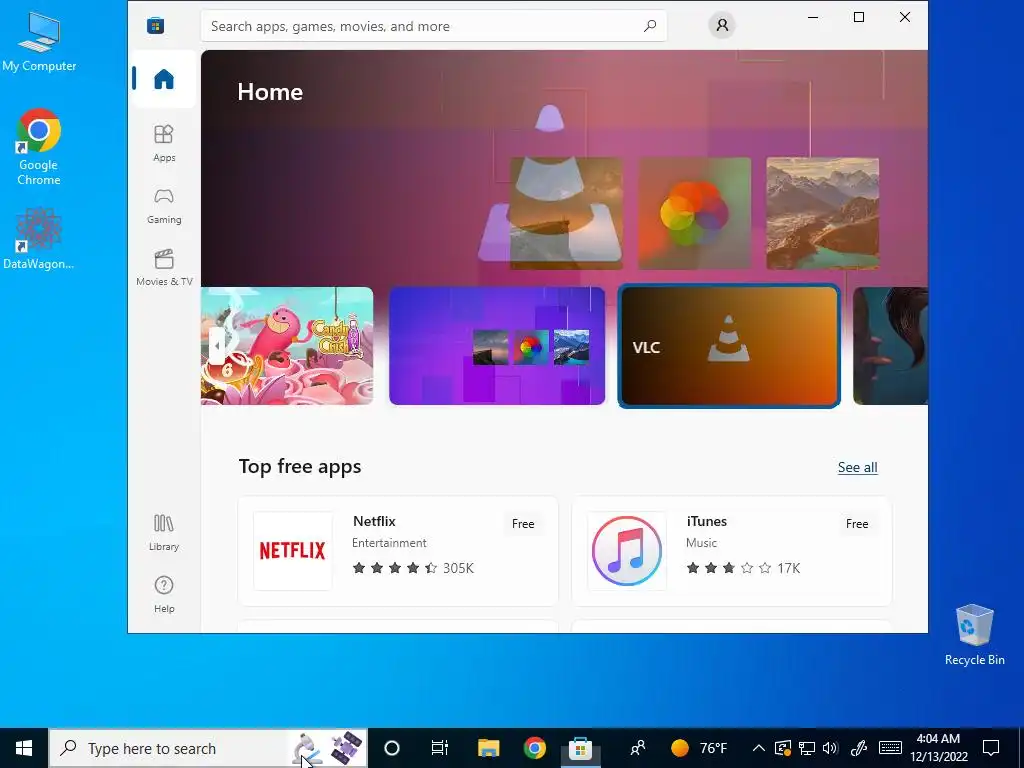
Task: Click the mountain landscape image in the hero banner
Action: pyautogui.click(x=822, y=214)
